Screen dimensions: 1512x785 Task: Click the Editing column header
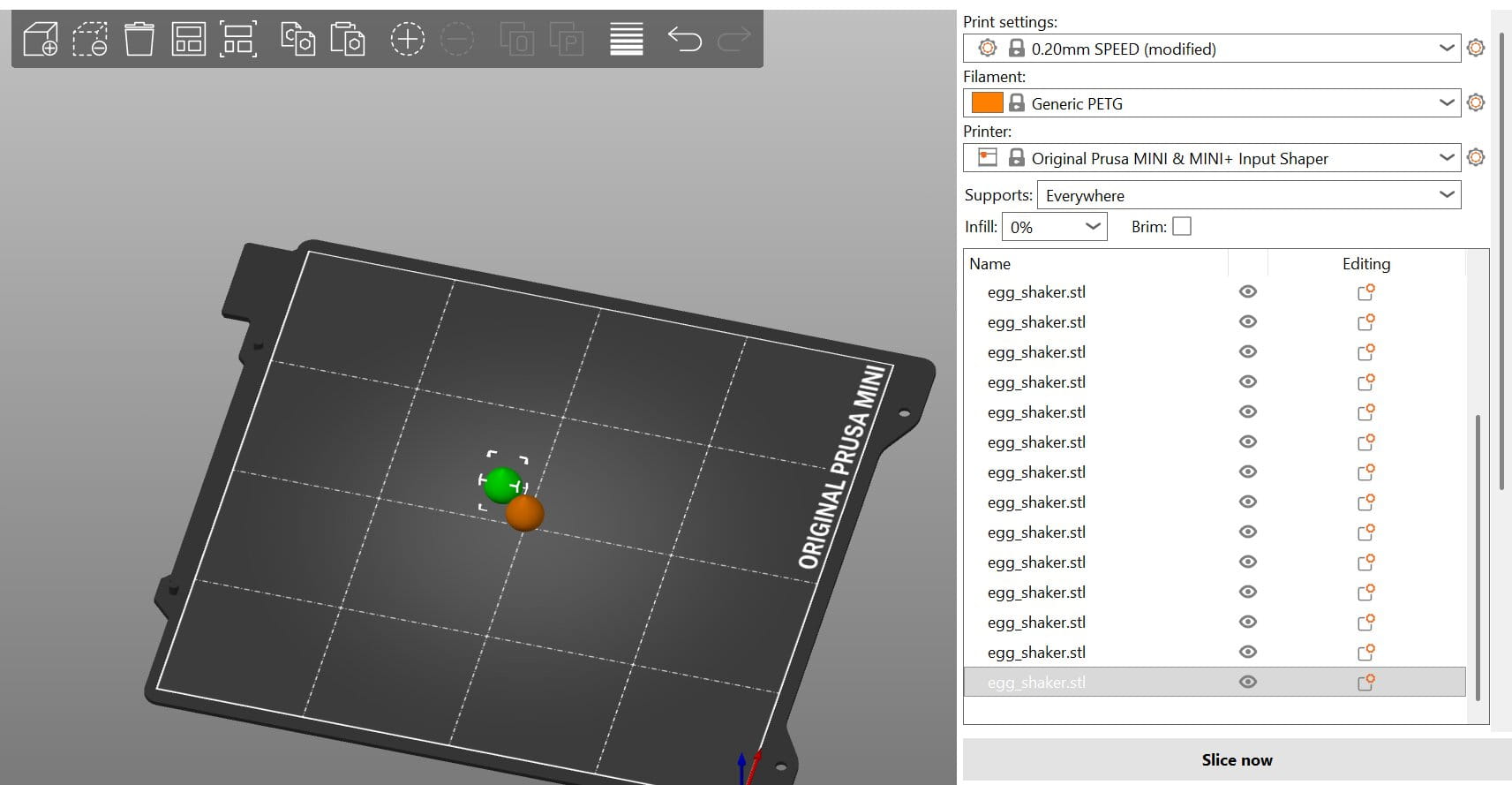click(x=1366, y=263)
